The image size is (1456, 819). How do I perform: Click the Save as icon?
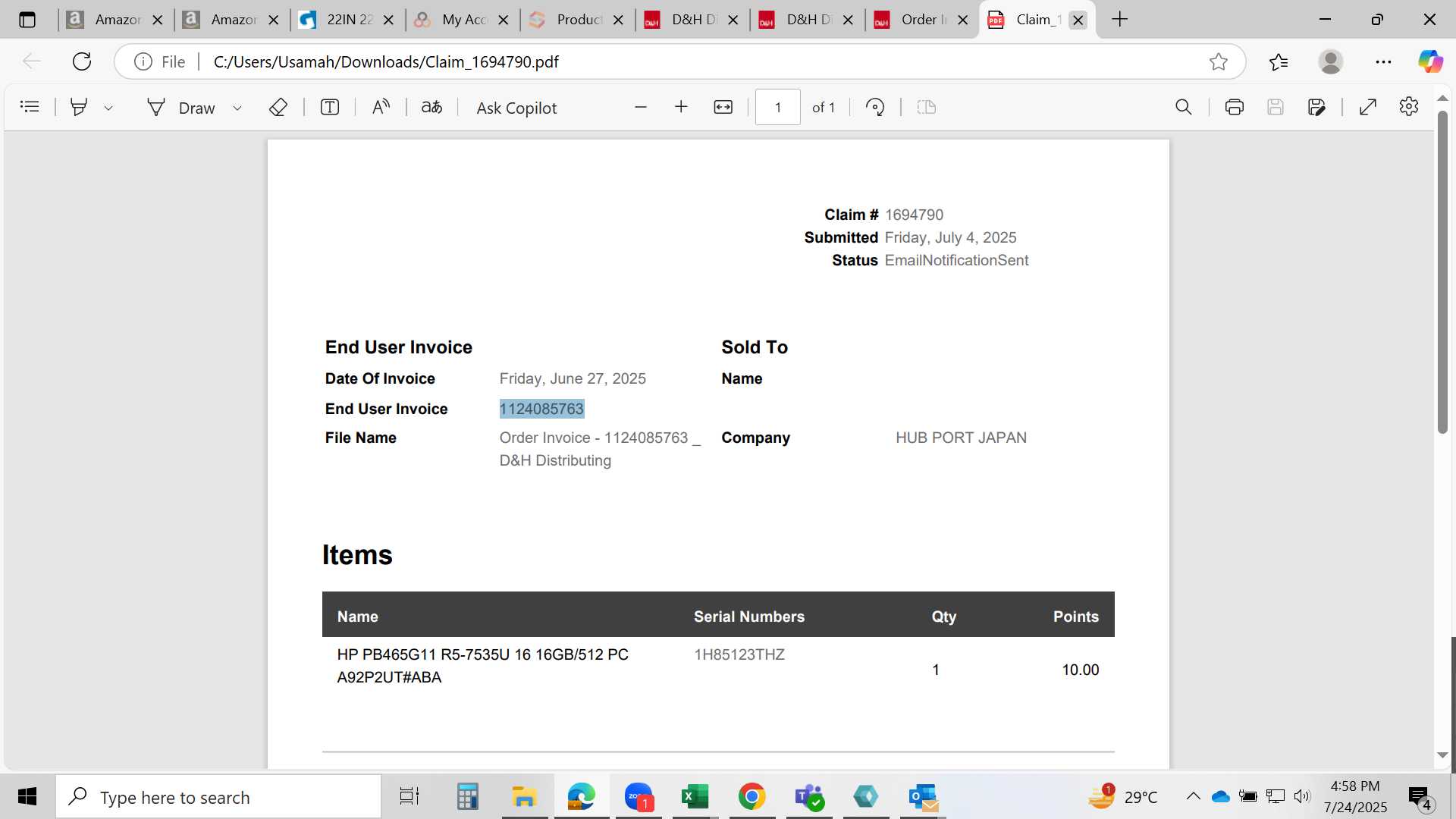(x=1317, y=107)
